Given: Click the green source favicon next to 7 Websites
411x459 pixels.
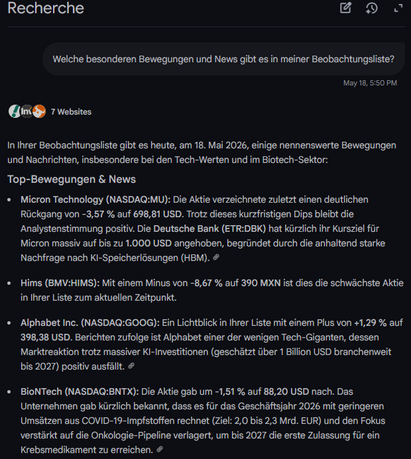Looking at the screenshot, I should (x=14, y=111).
